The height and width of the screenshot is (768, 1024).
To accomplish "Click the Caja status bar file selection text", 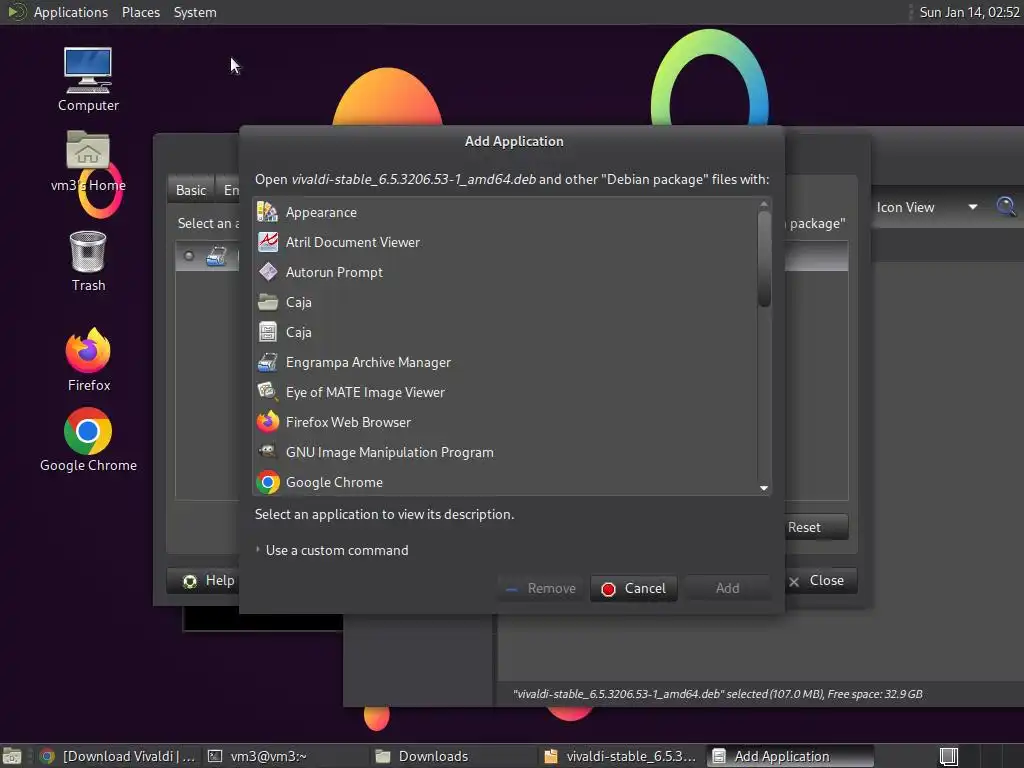I will tap(718, 694).
